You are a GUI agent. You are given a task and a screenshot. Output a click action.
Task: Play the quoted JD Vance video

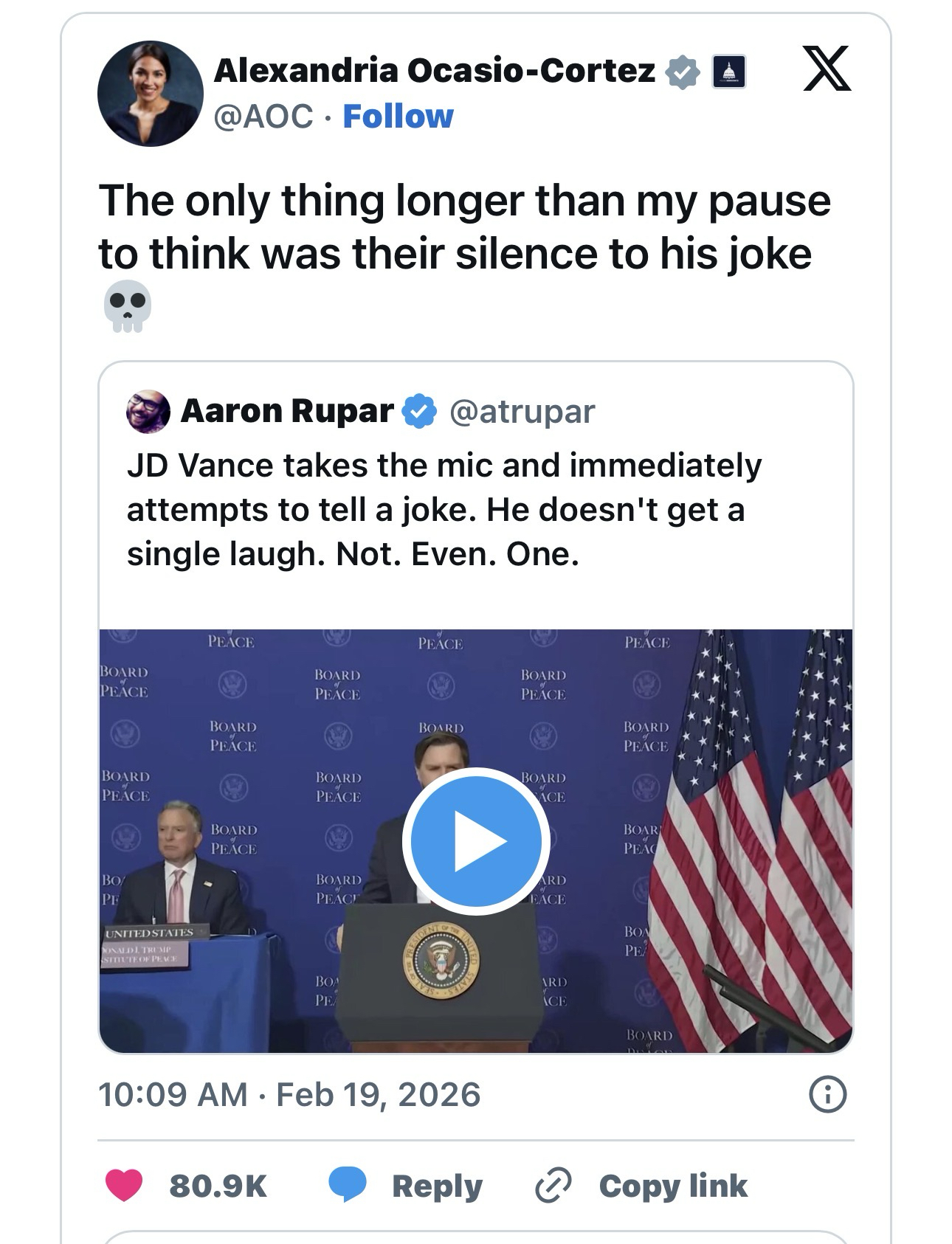[x=476, y=840]
